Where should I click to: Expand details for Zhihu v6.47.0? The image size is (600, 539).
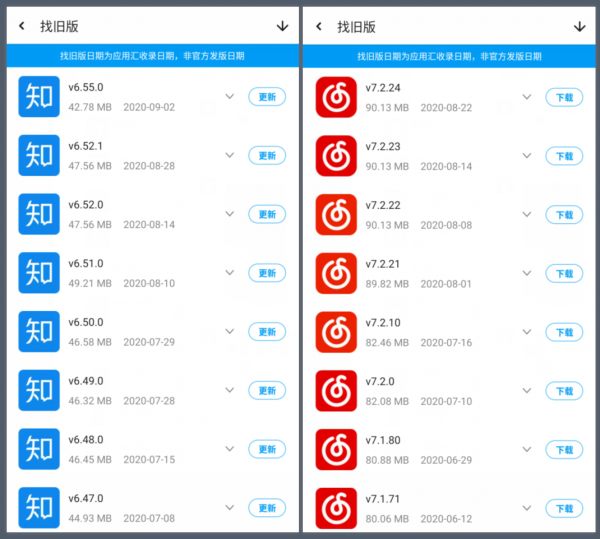click(x=230, y=507)
